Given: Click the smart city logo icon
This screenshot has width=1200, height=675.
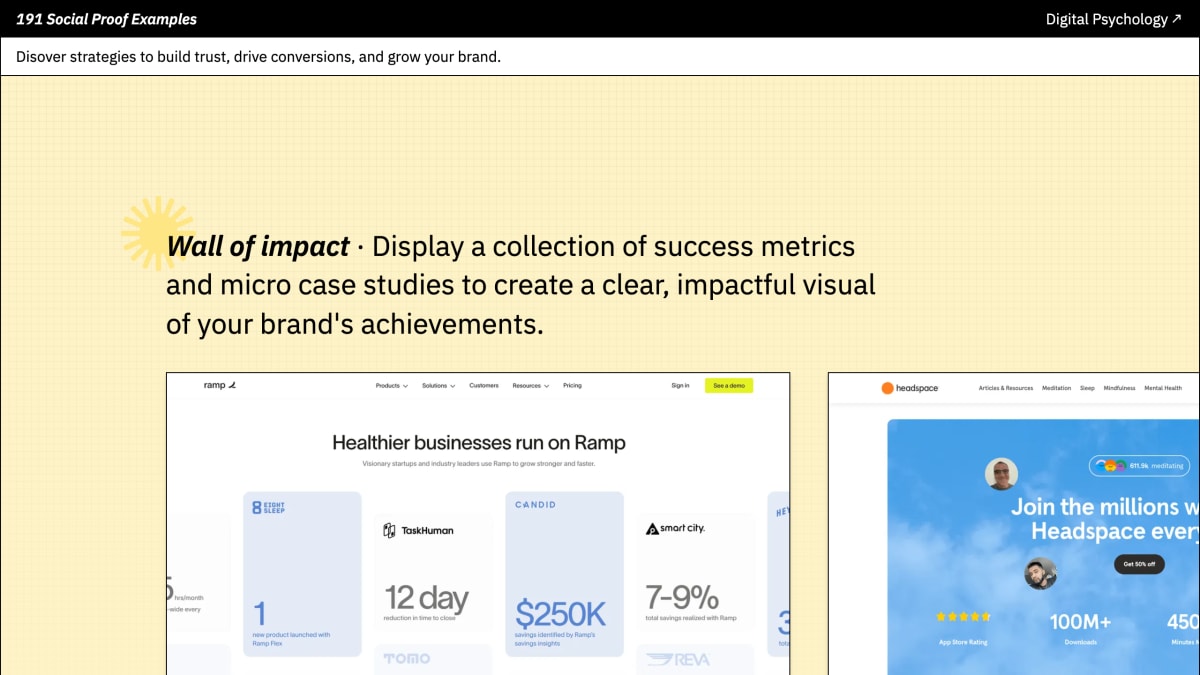Looking at the screenshot, I should (652, 529).
